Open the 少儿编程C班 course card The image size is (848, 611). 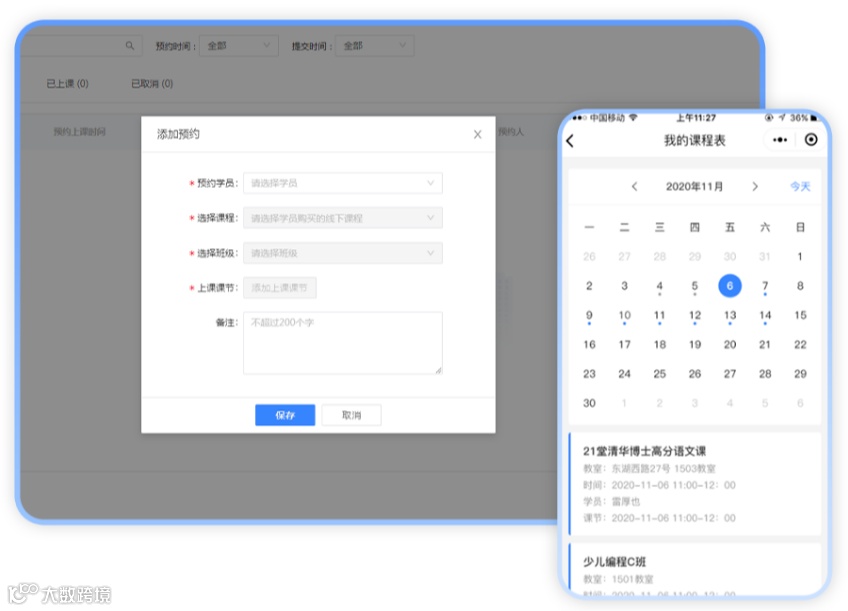[x=695, y=569]
